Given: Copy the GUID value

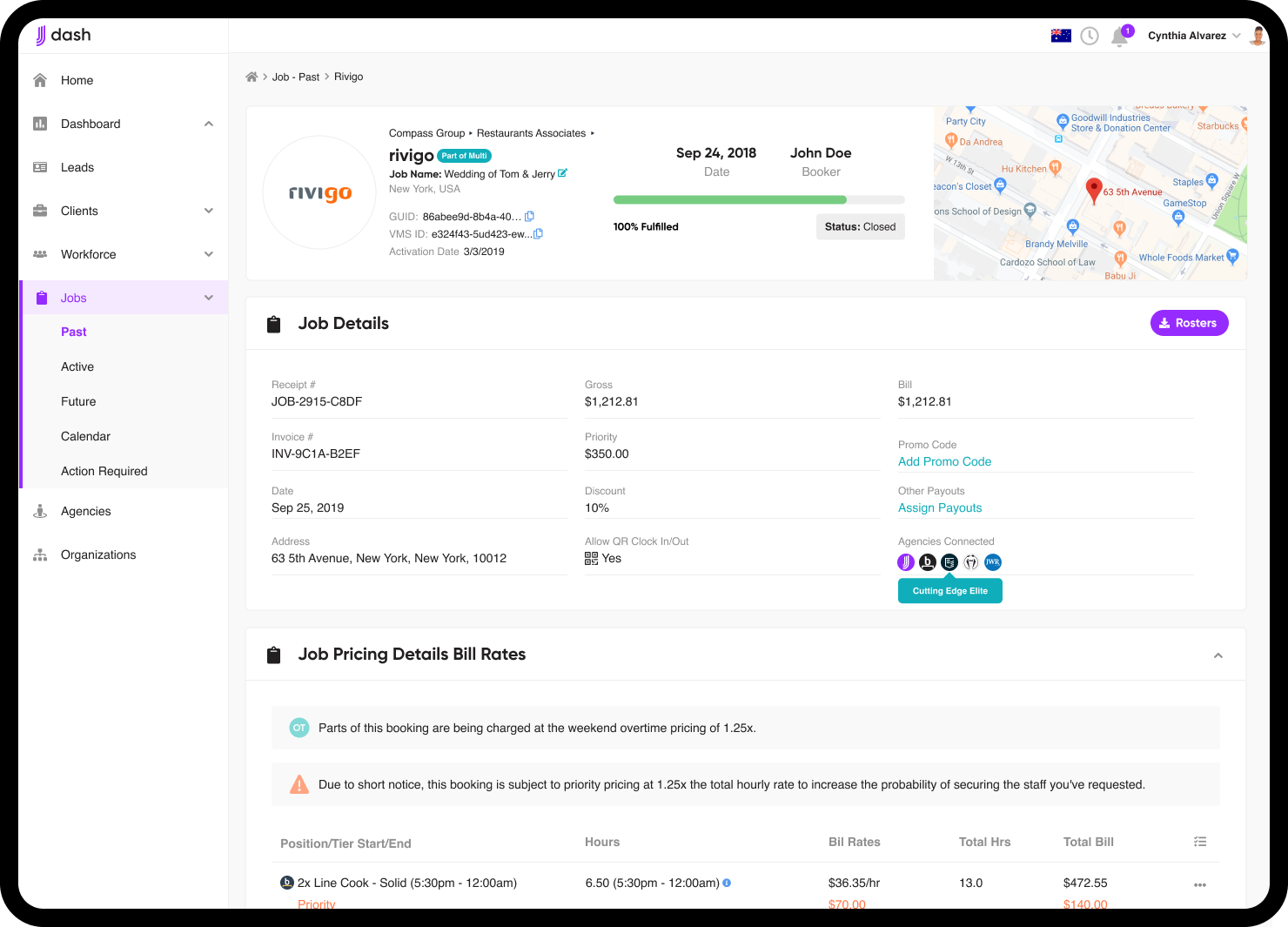Looking at the screenshot, I should pos(529,216).
